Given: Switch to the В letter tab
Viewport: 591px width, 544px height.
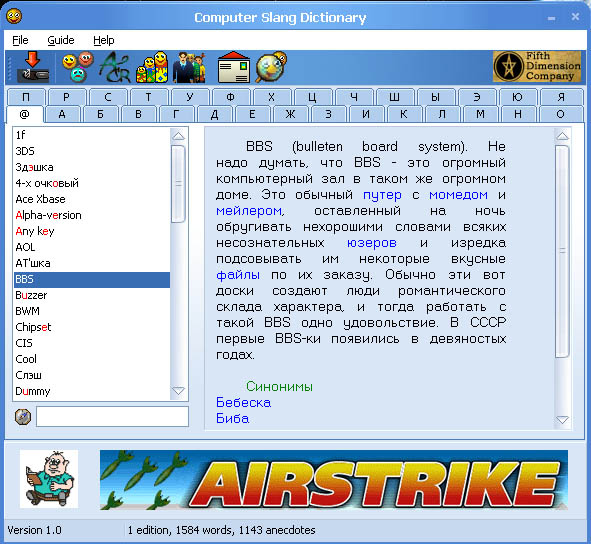Looking at the screenshot, I should coord(138,114).
